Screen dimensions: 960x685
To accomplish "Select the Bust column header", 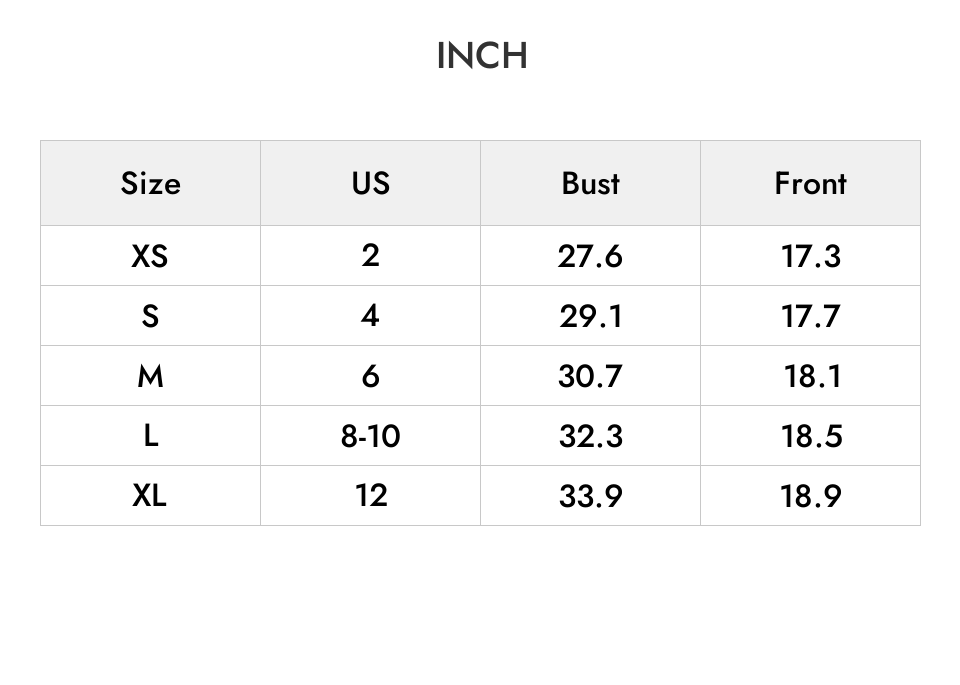I will pyautogui.click(x=590, y=183).
